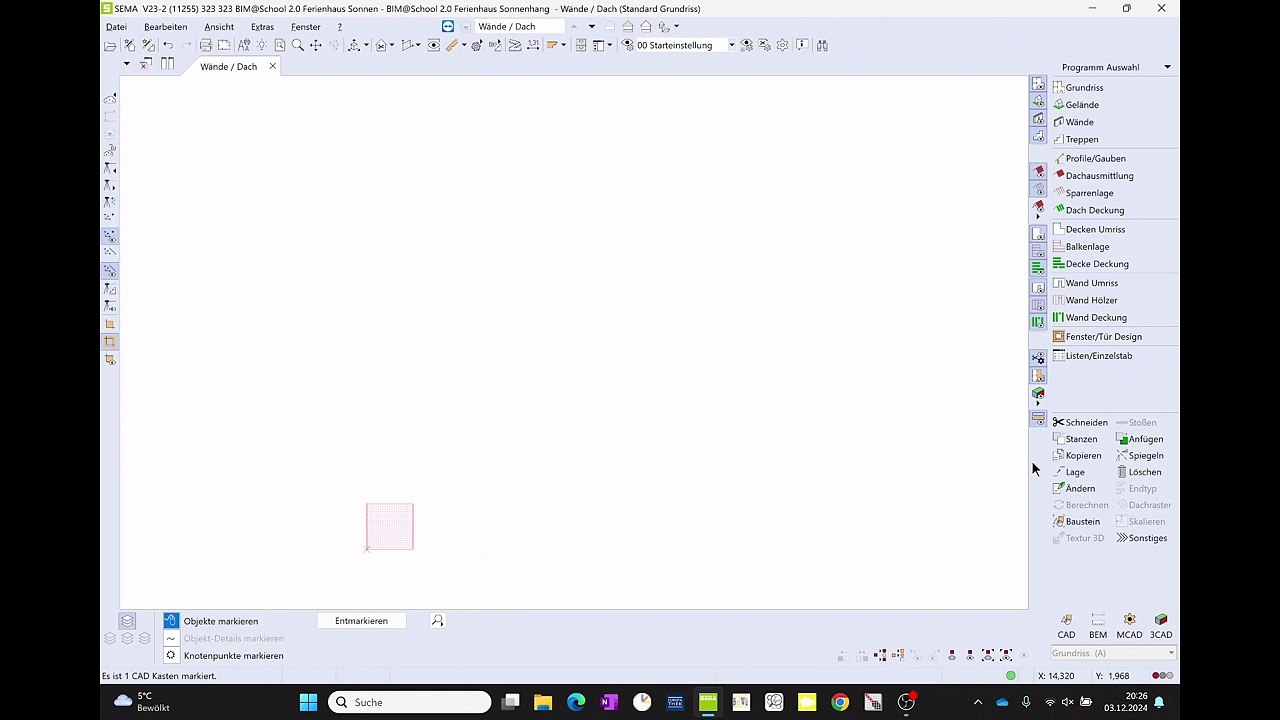Click the undo arrow icon

(168, 45)
